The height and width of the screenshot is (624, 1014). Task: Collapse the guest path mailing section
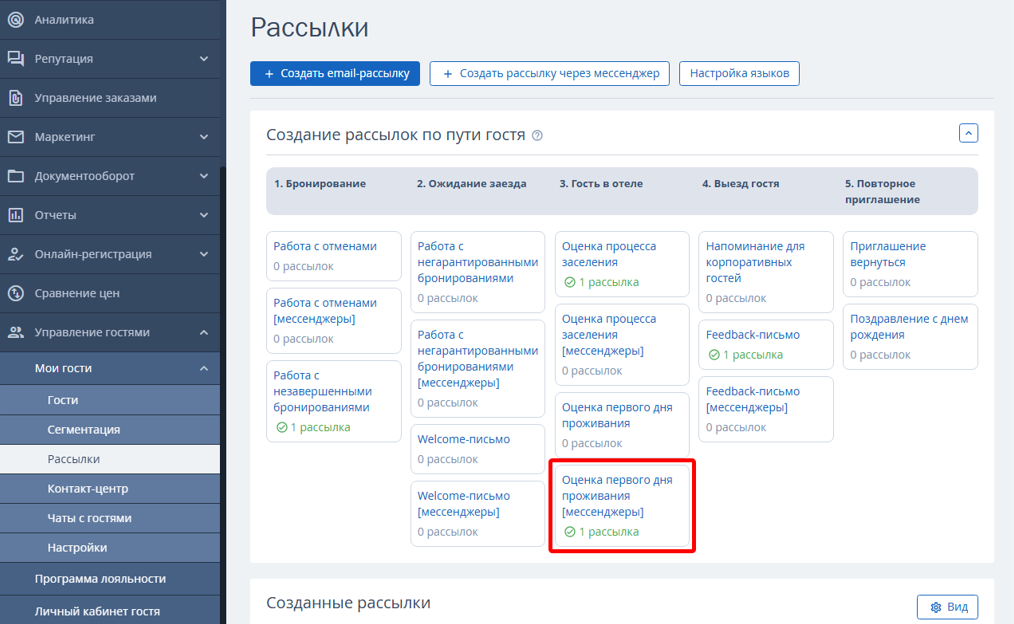967,133
